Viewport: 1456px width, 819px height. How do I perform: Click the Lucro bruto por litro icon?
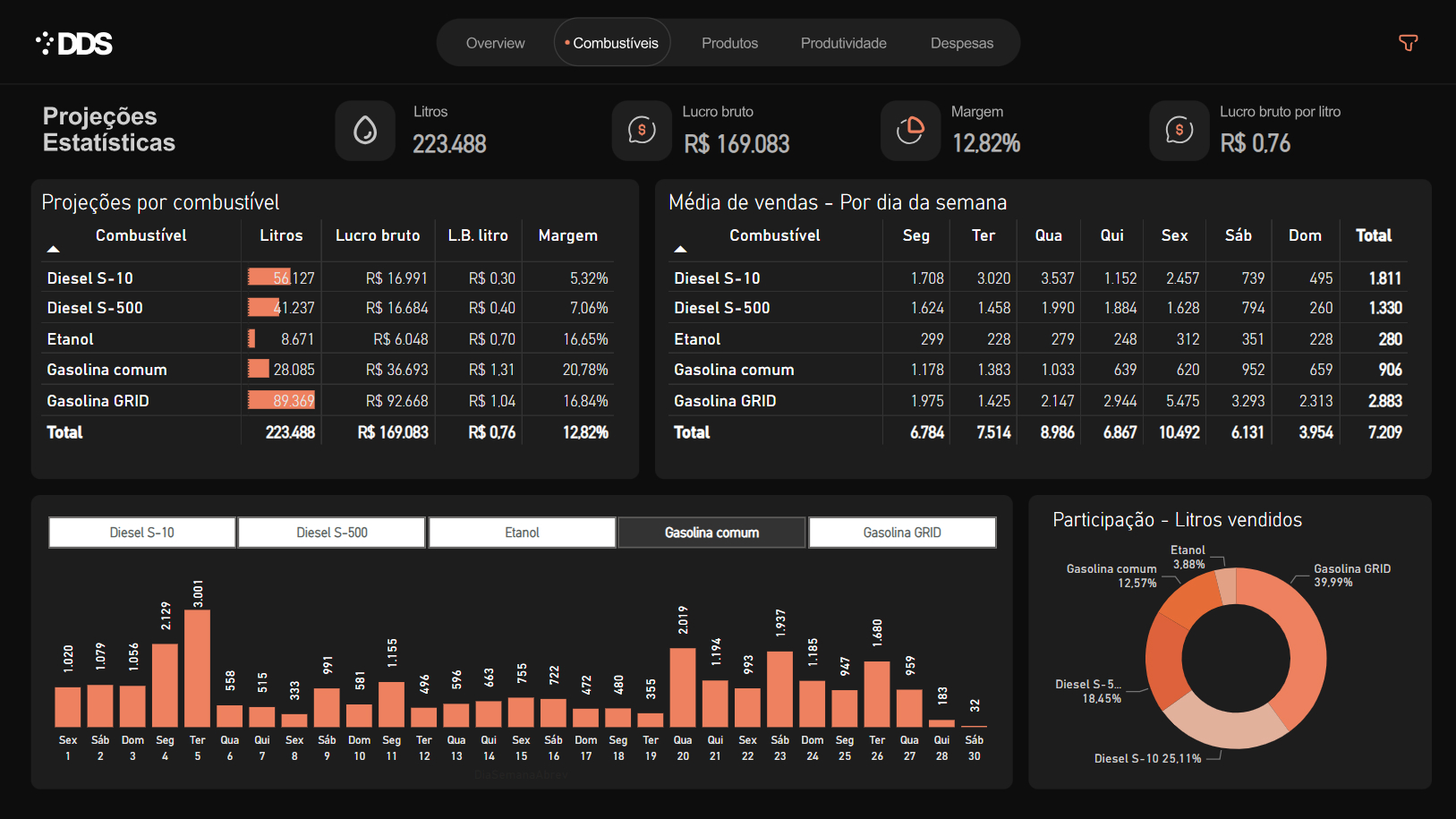click(1179, 131)
